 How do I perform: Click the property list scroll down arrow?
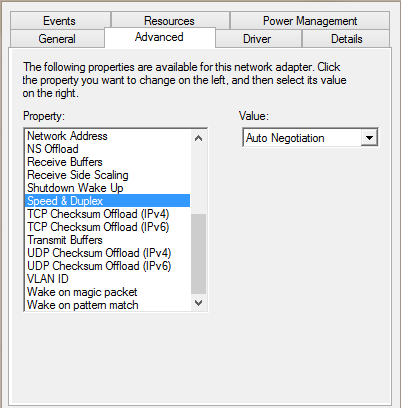pyautogui.click(x=198, y=303)
